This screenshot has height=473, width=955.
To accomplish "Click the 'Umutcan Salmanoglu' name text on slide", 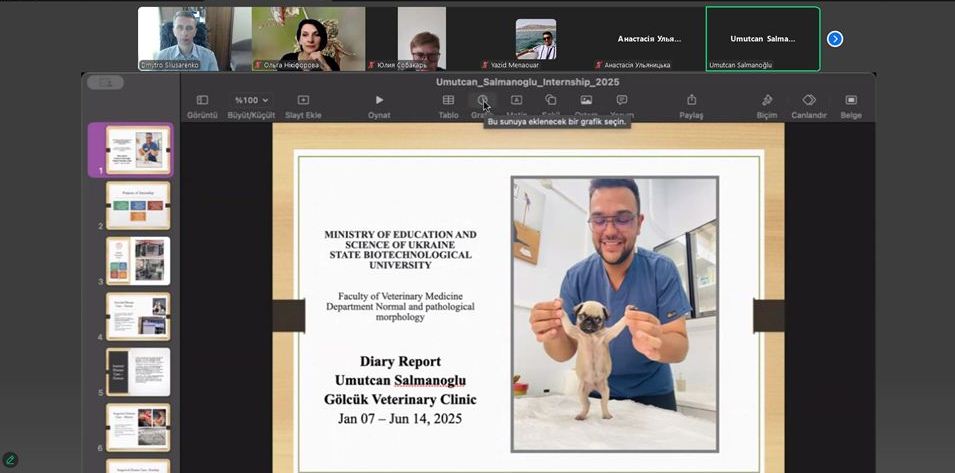I will 400,380.
